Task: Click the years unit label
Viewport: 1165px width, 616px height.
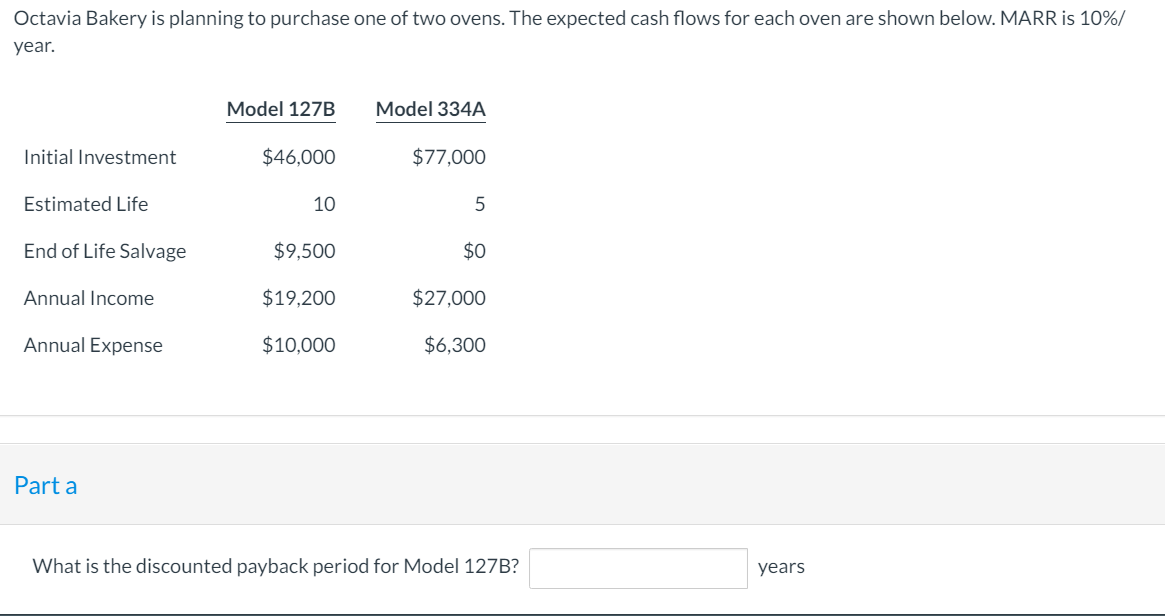Action: point(781,567)
